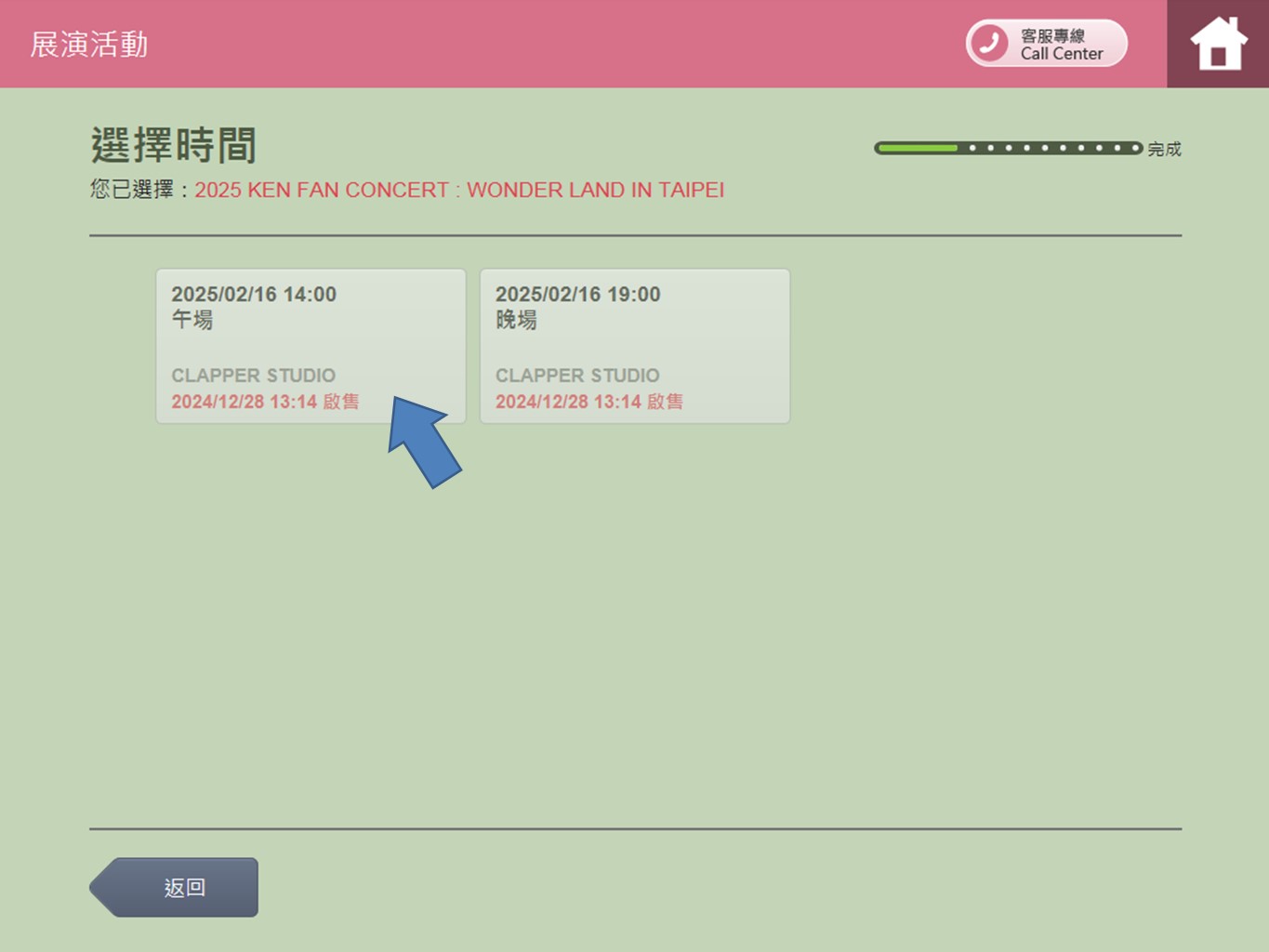This screenshot has height=952, width=1269.
Task: Go to the home screen via house icon
Action: (1218, 44)
